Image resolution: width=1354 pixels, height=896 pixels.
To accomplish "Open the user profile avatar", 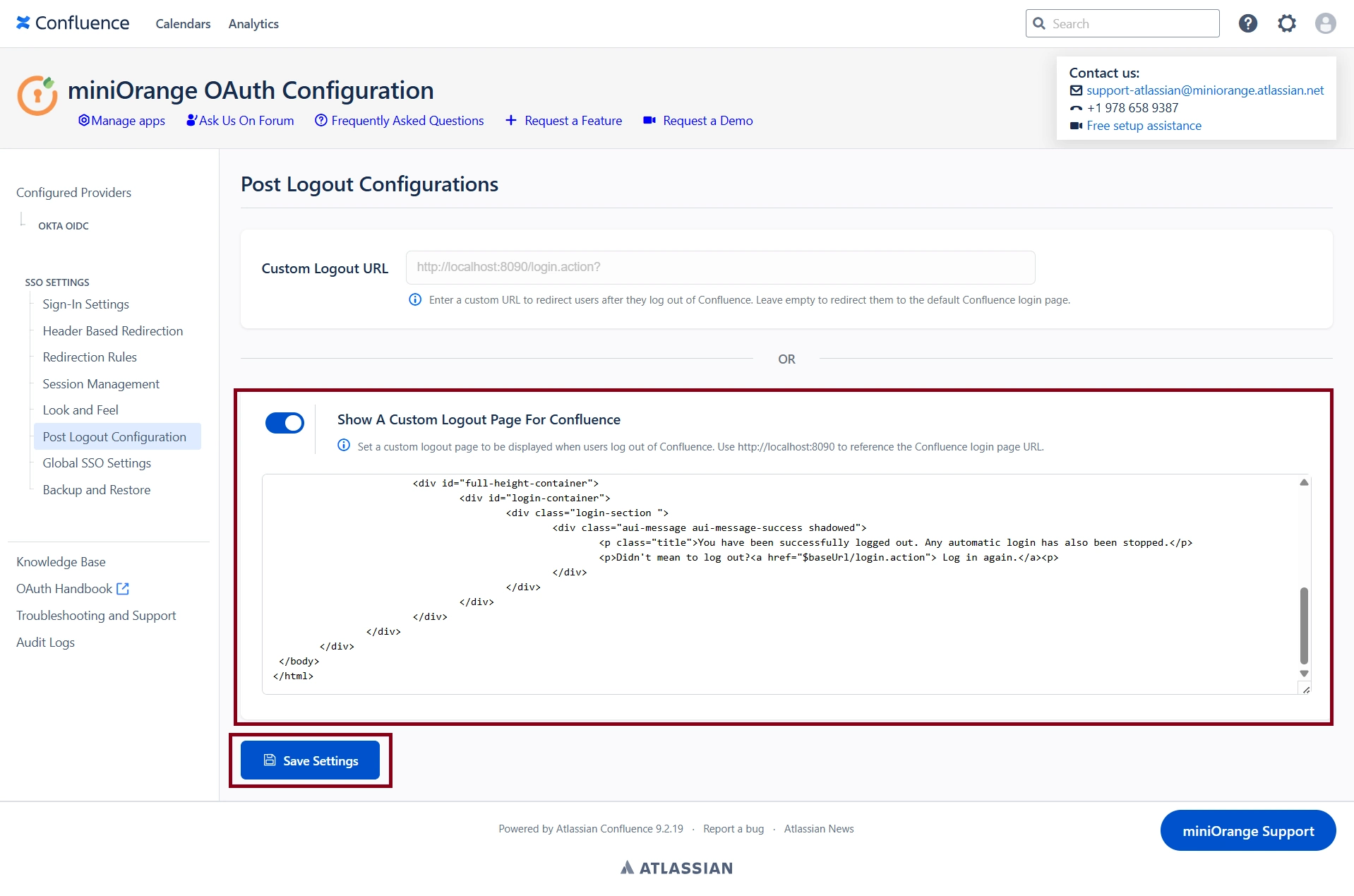I will click(x=1325, y=23).
